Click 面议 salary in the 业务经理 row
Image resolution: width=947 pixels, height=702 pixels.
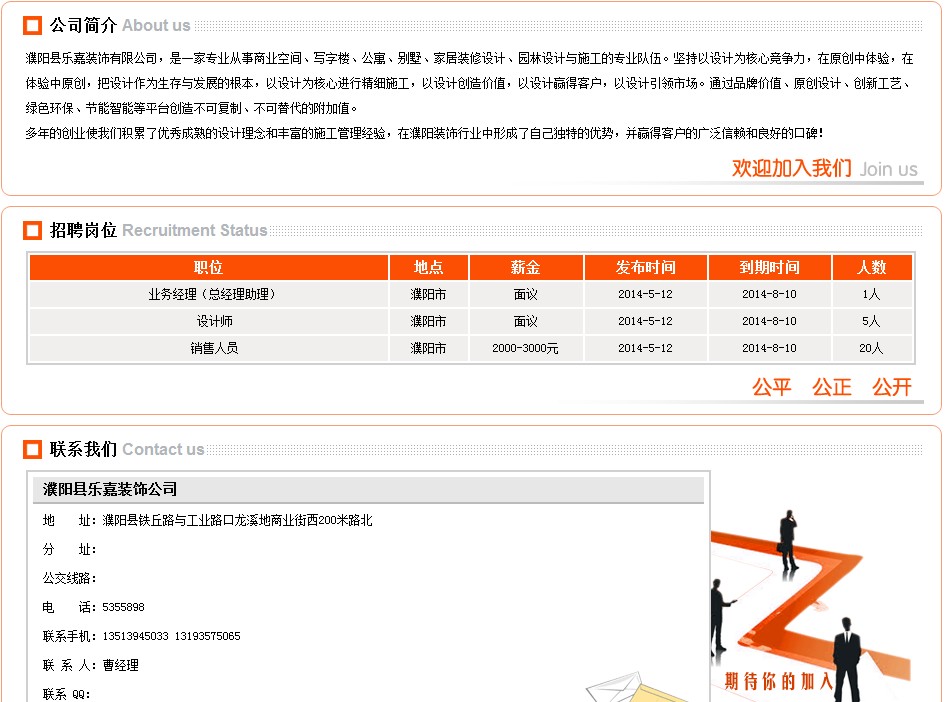click(525, 294)
